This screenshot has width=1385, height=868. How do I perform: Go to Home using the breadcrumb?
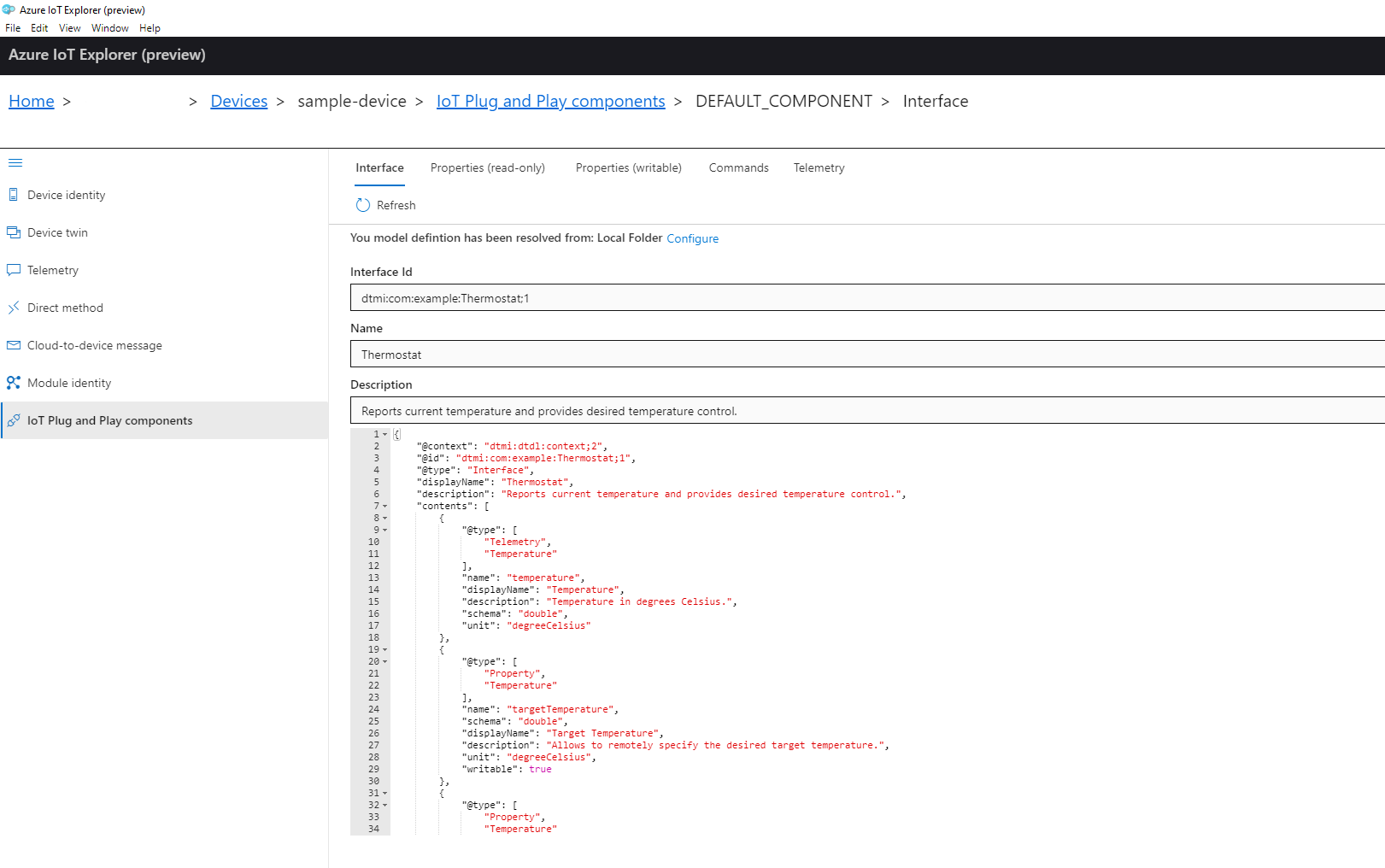31,101
